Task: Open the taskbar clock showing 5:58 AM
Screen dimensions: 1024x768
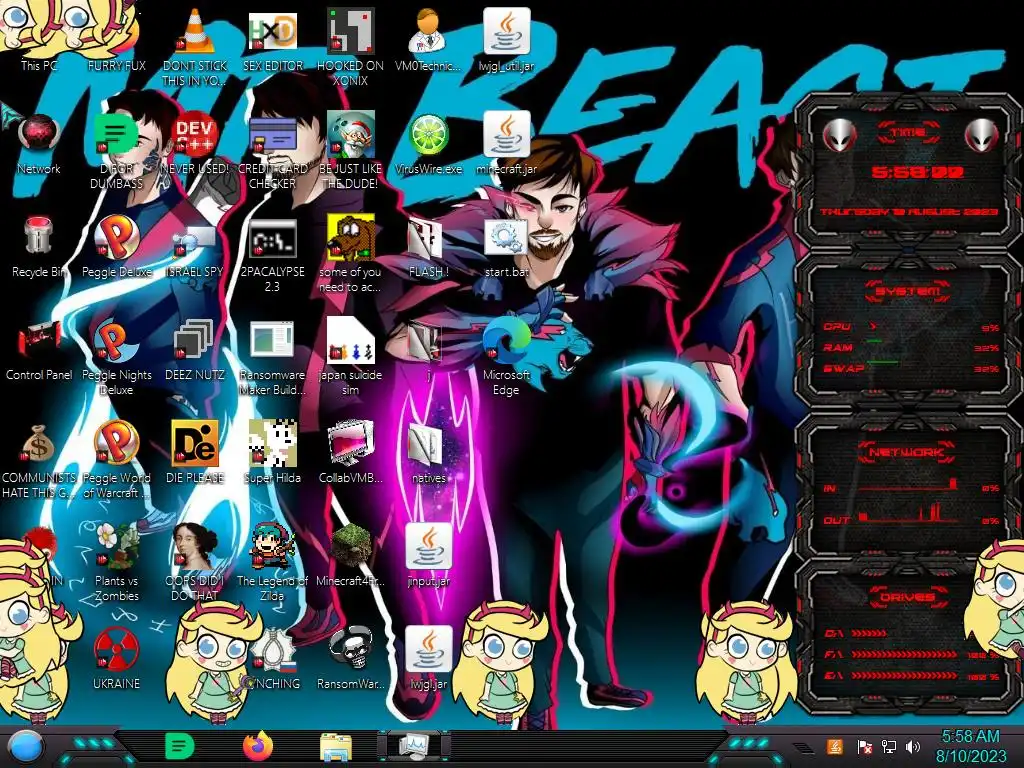Action: pyautogui.click(x=970, y=746)
